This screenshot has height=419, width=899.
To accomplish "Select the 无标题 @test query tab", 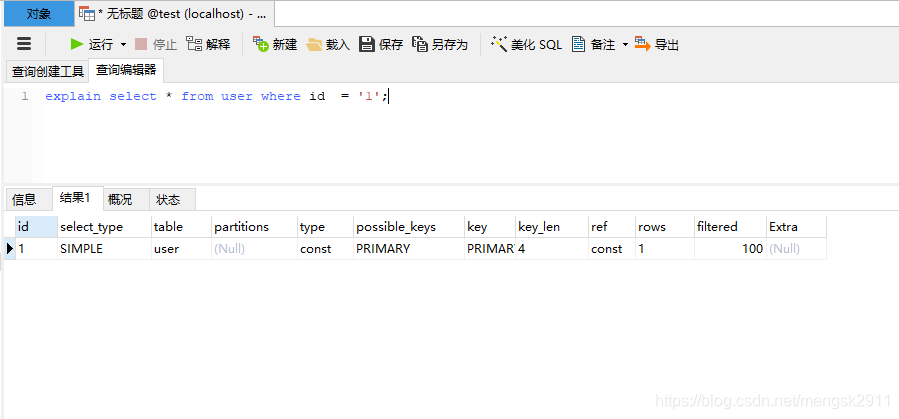I will (x=174, y=14).
